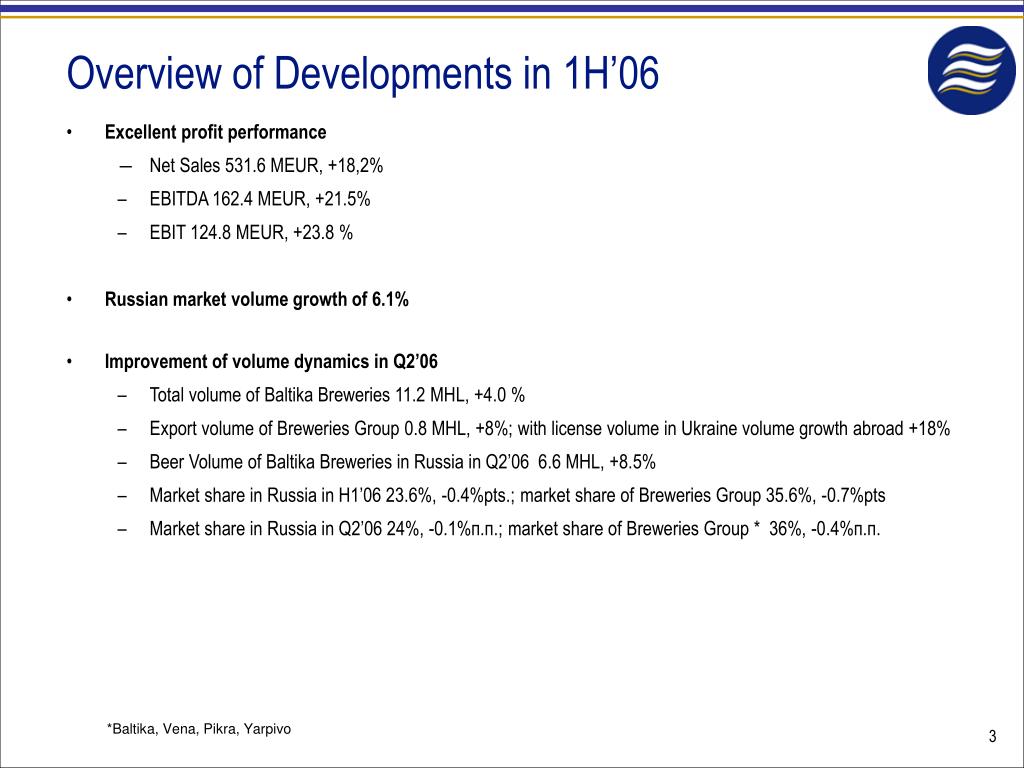Select 'Market share in Russia in H1'06' line
The width and height of the screenshot is (1024, 768).
pos(517,496)
